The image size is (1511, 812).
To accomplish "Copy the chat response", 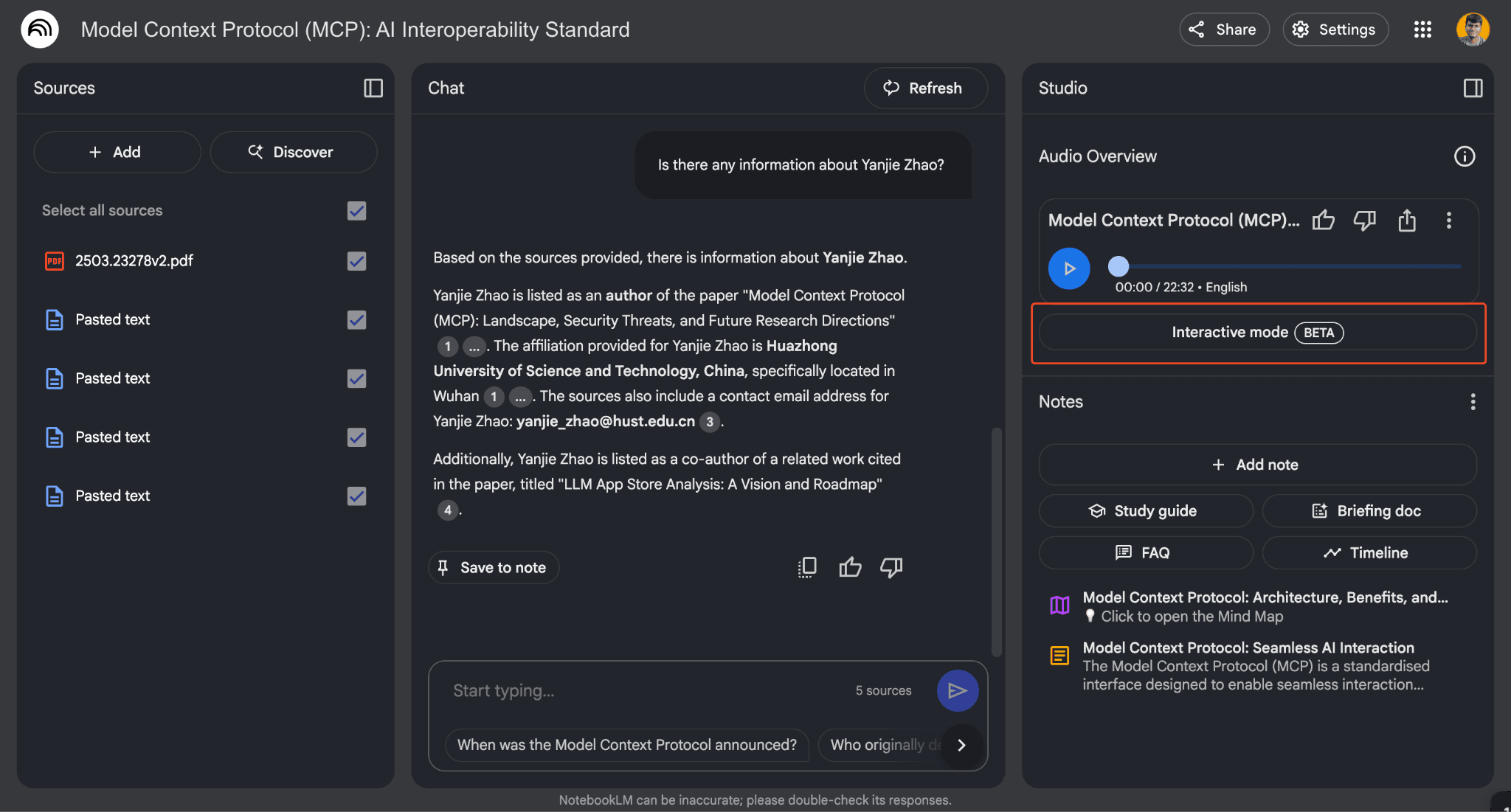I will click(x=807, y=567).
